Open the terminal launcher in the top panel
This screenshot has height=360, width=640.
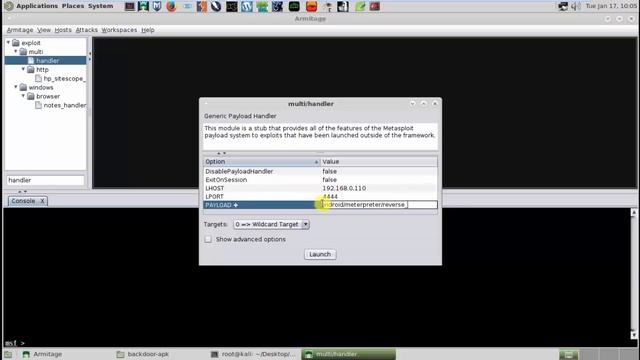click(130, 6)
